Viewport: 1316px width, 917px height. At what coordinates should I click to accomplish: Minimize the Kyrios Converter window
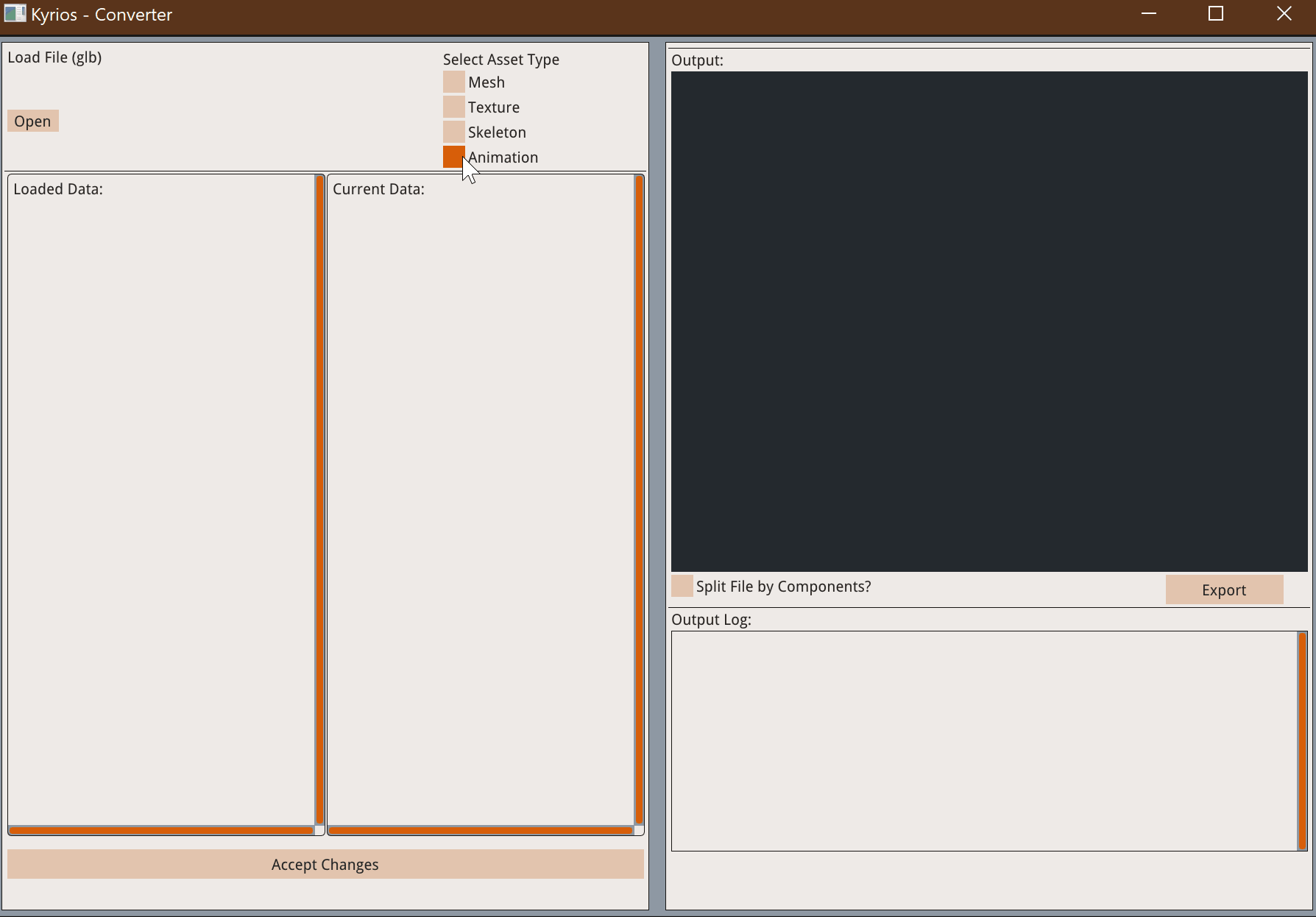click(1149, 14)
